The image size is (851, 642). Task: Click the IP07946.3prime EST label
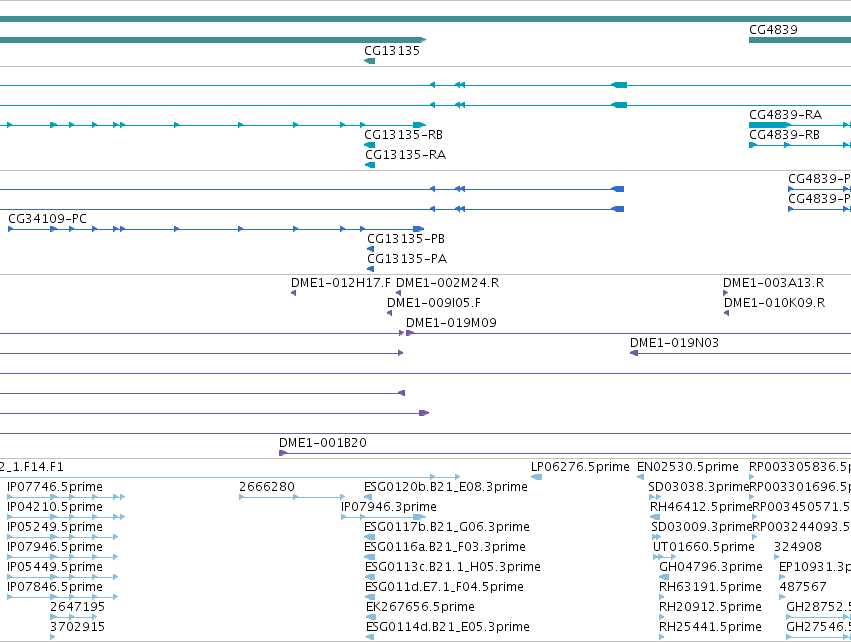[x=389, y=507]
